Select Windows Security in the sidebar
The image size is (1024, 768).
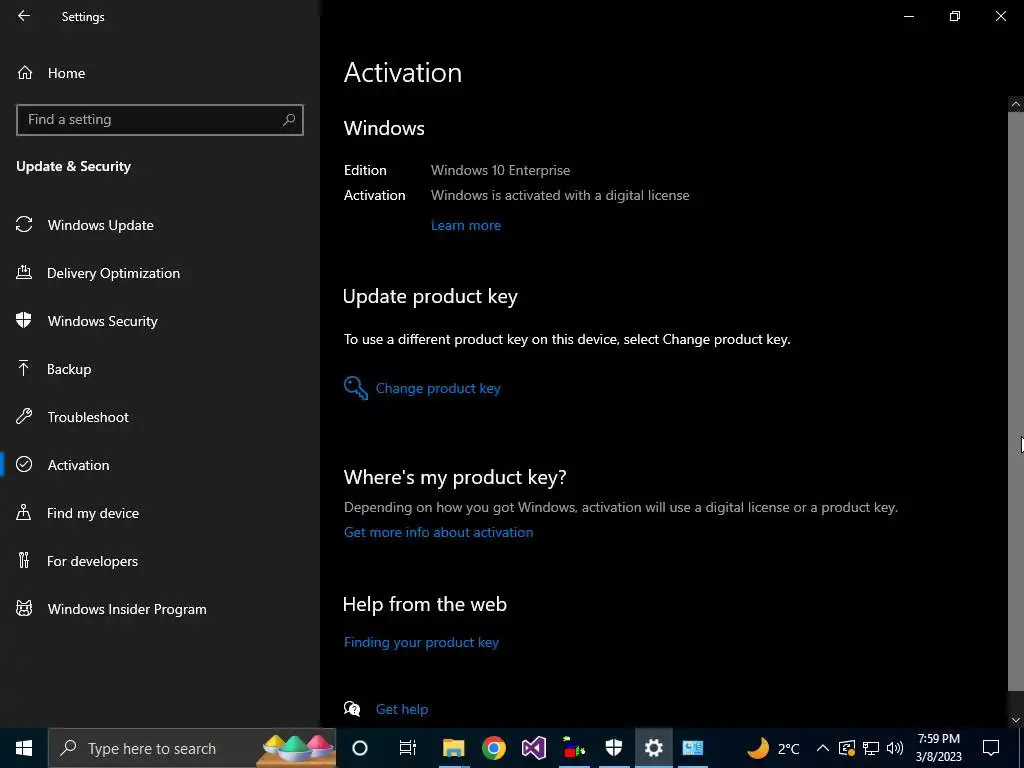[103, 321]
